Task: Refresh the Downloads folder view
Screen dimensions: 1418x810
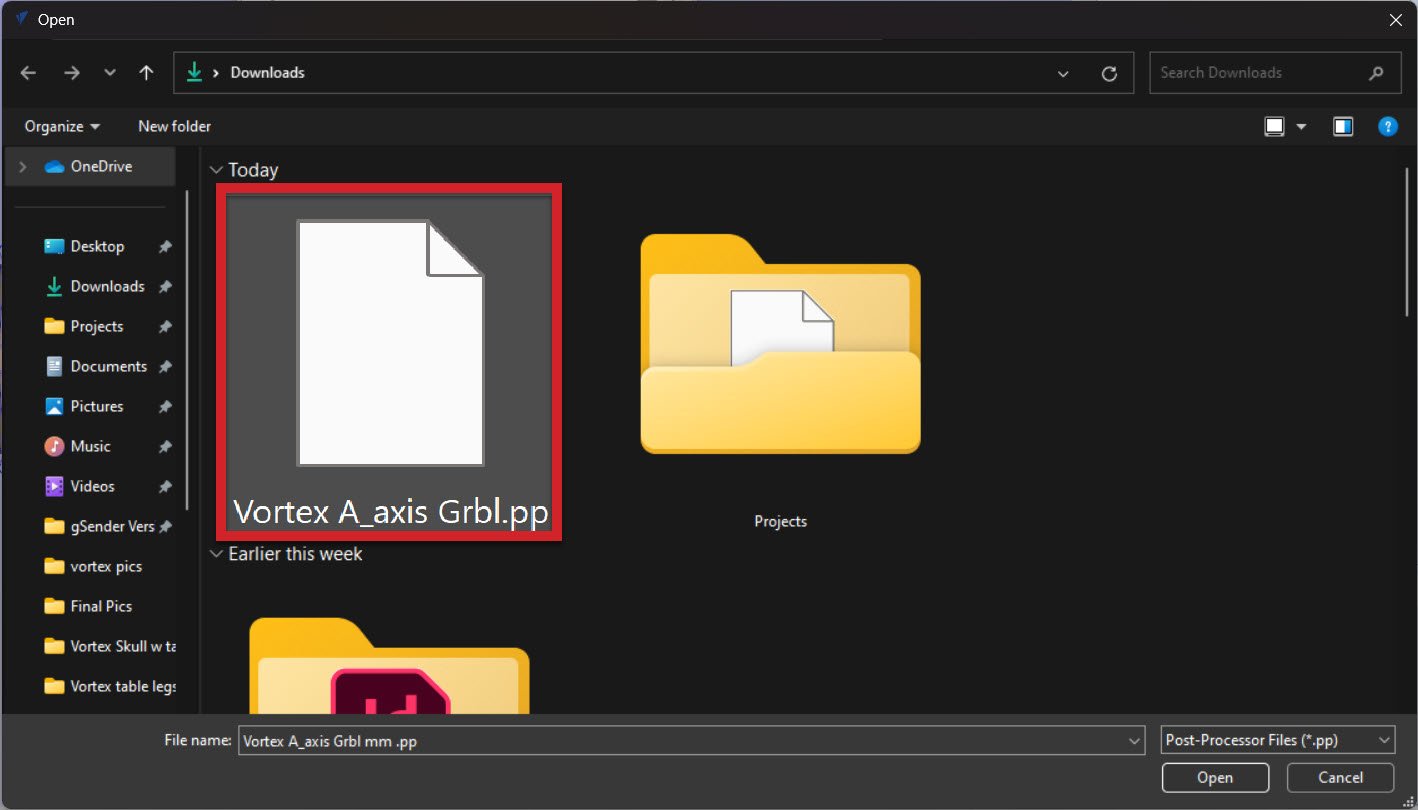Action: (x=1109, y=73)
